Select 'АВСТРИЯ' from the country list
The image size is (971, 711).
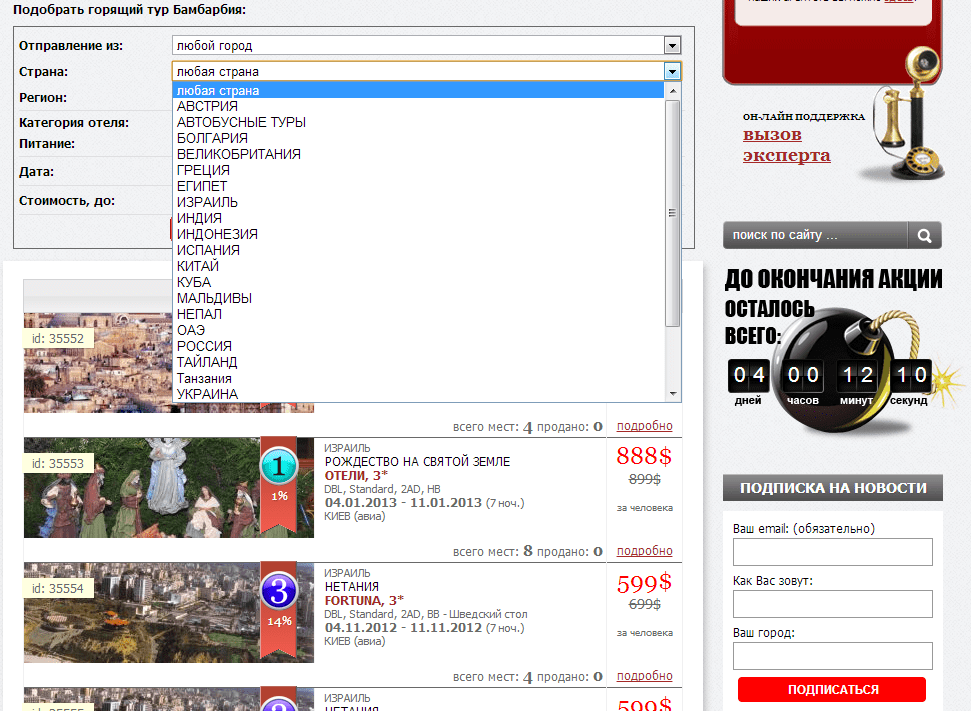click(418, 107)
